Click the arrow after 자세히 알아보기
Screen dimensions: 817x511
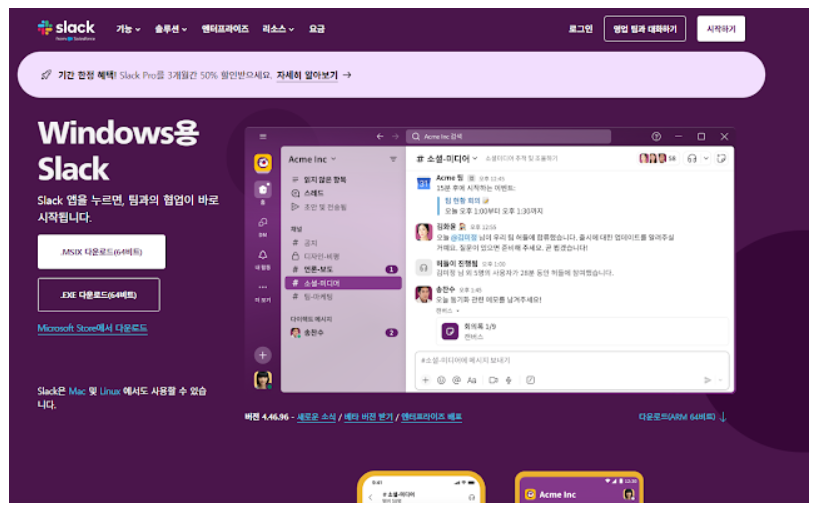pyautogui.click(x=347, y=75)
